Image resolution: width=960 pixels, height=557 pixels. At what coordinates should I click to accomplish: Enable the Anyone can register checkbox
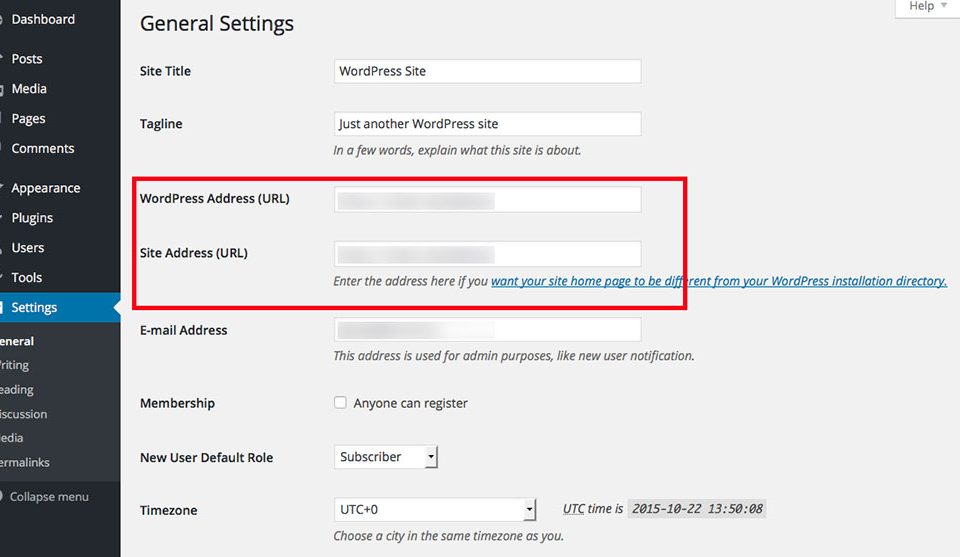(341, 403)
